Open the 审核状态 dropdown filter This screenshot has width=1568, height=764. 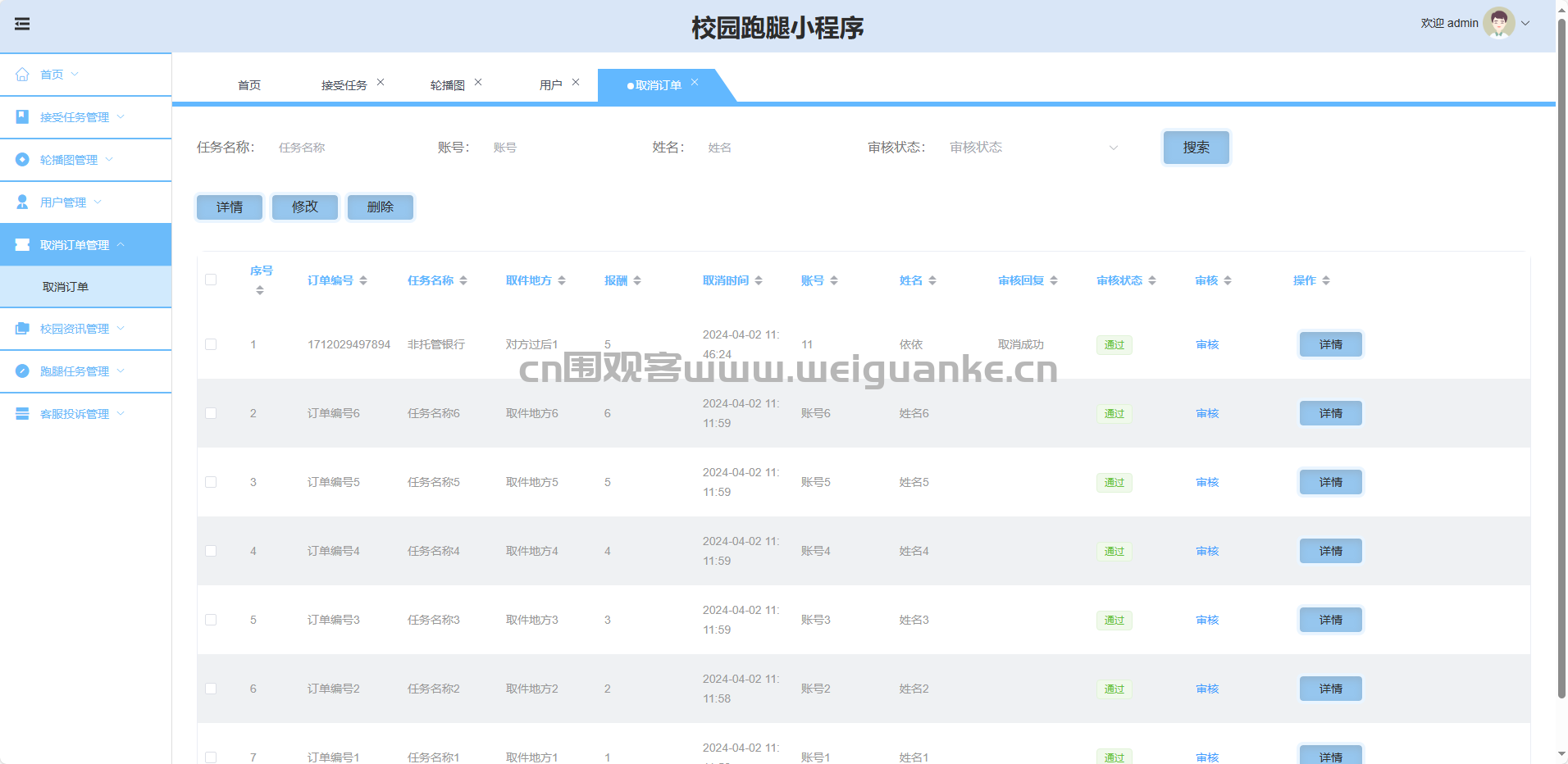click(x=1032, y=148)
